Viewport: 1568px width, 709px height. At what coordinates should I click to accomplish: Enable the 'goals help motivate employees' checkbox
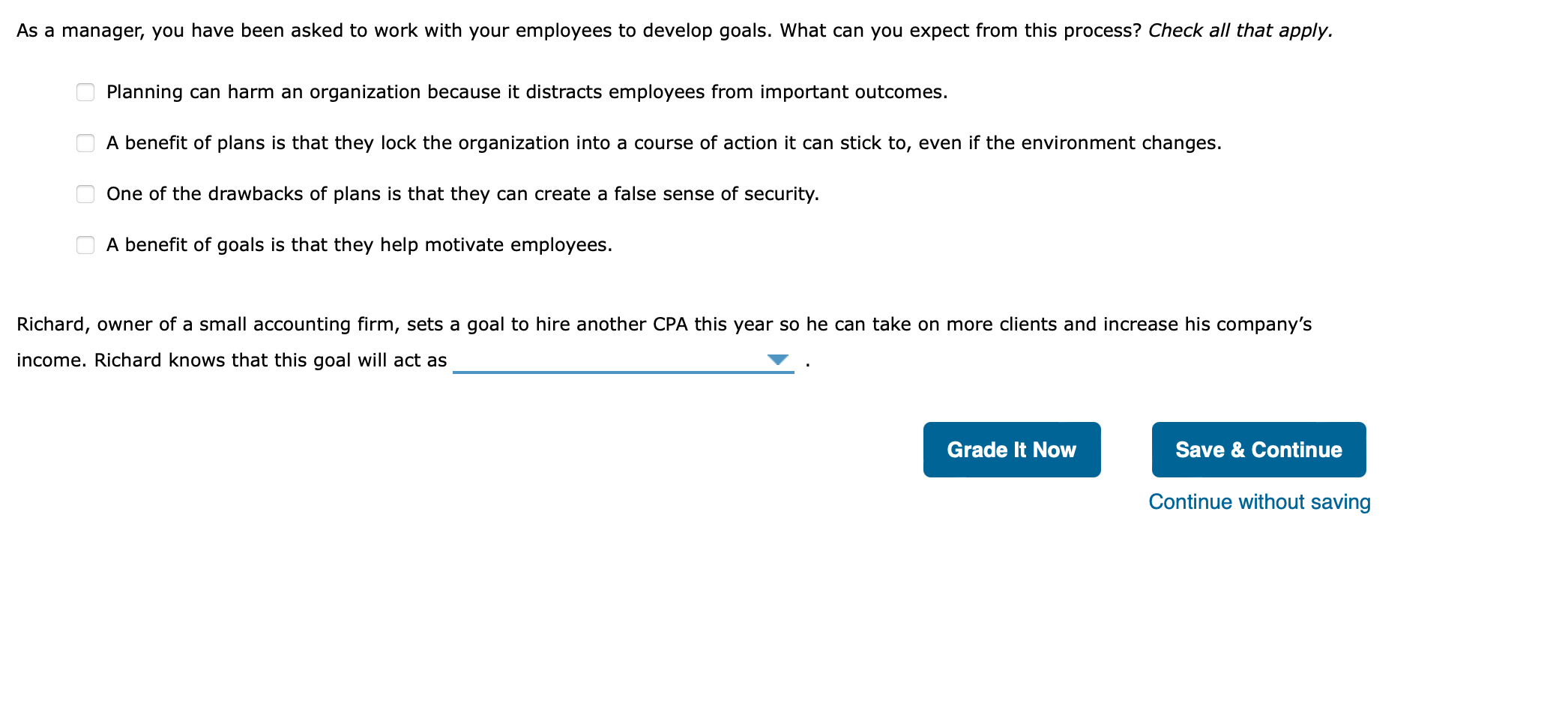coord(85,245)
